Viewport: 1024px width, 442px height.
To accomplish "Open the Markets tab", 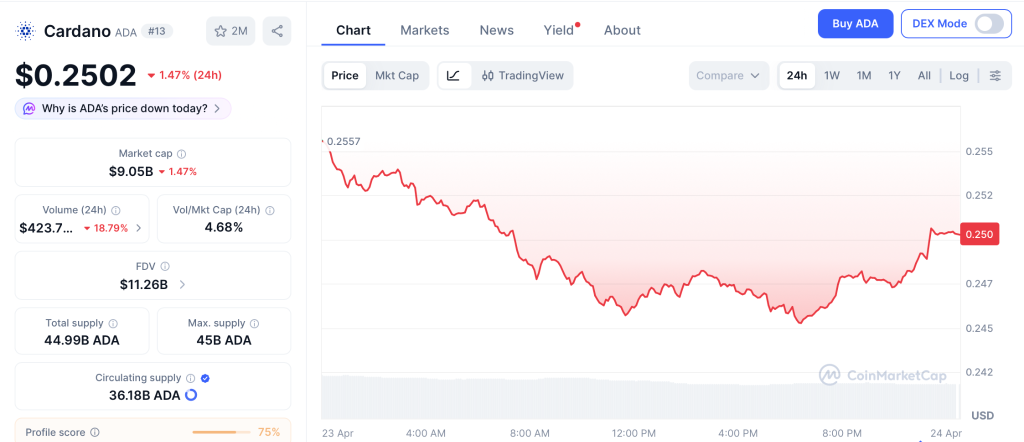I will 425,30.
